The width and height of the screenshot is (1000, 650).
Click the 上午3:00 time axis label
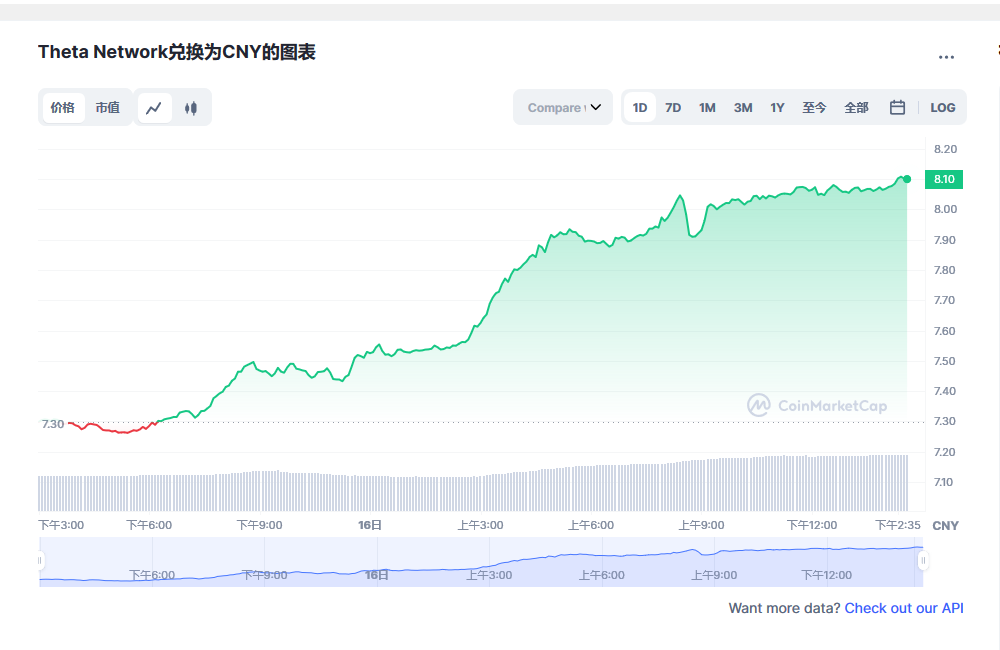pyautogui.click(x=480, y=525)
